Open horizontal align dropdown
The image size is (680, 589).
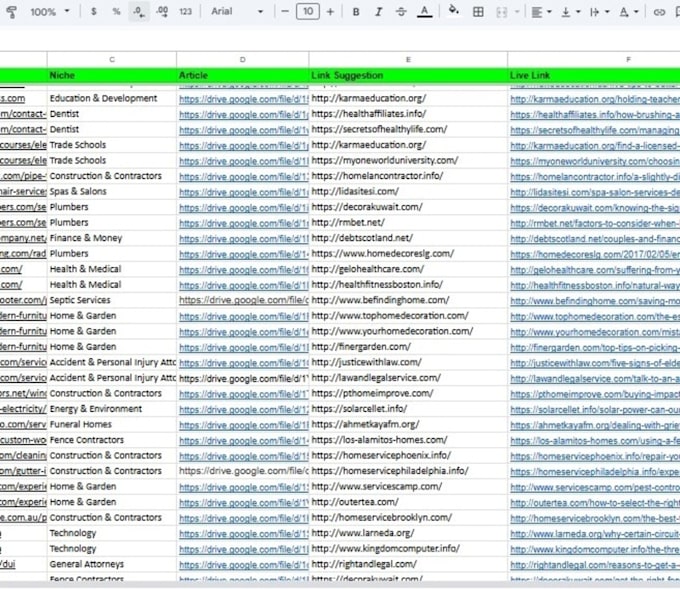click(x=541, y=12)
